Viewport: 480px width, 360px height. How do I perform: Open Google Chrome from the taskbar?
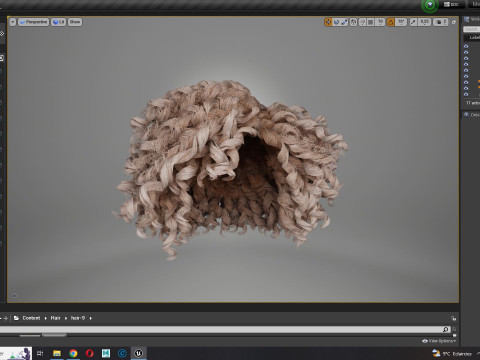pos(73,353)
